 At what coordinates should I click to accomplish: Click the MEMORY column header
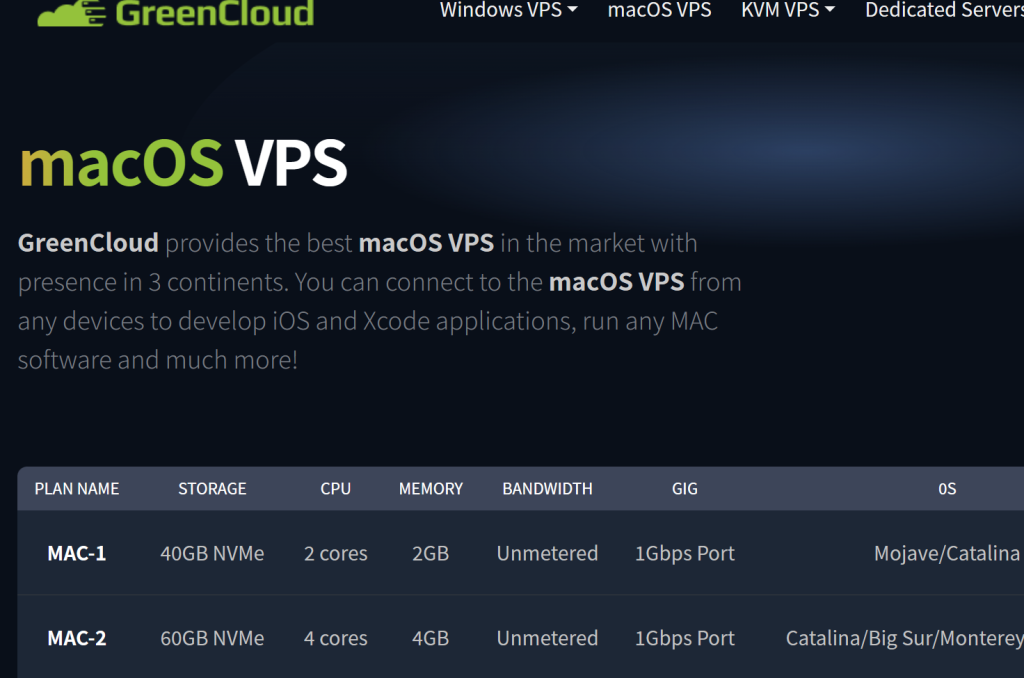[x=431, y=489]
